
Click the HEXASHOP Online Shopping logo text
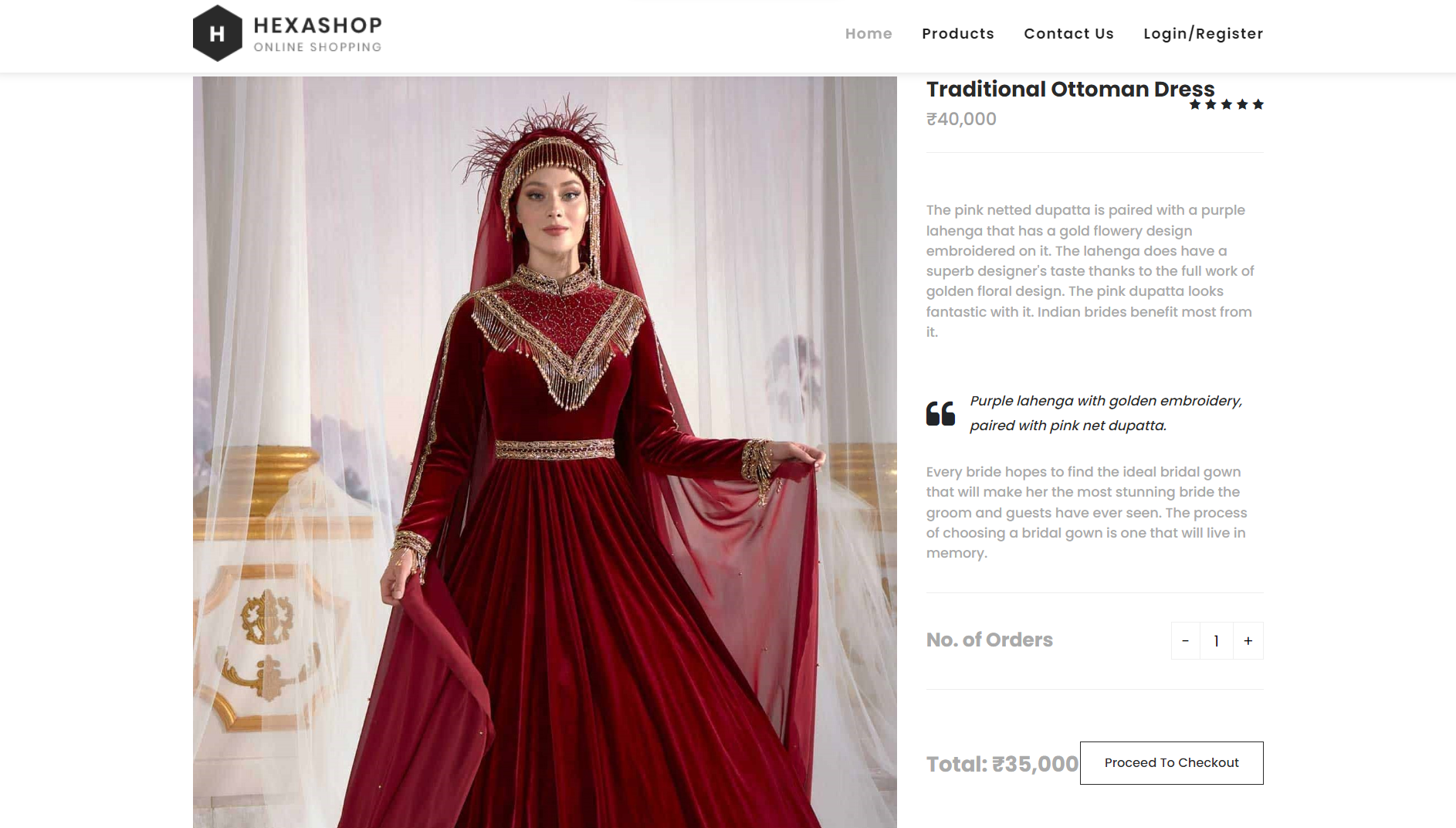point(318,34)
